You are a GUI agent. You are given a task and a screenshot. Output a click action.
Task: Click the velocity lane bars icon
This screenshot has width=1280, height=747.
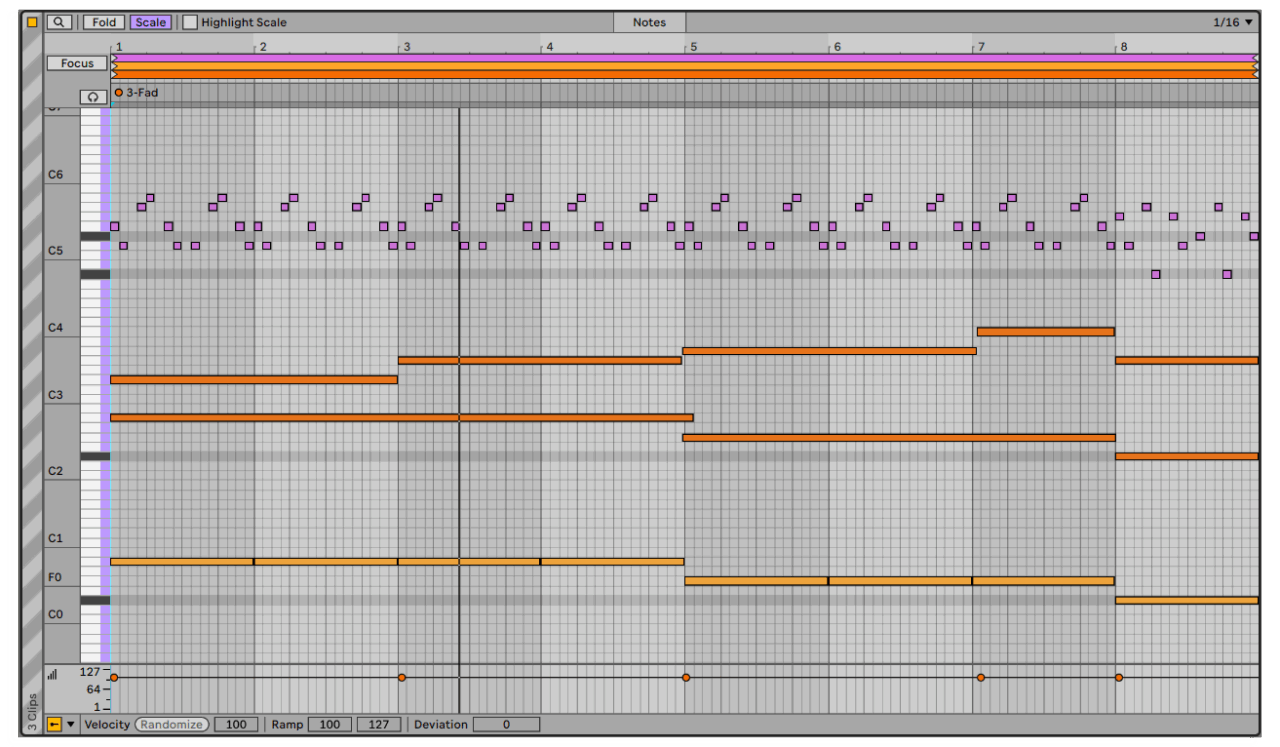(x=52, y=675)
